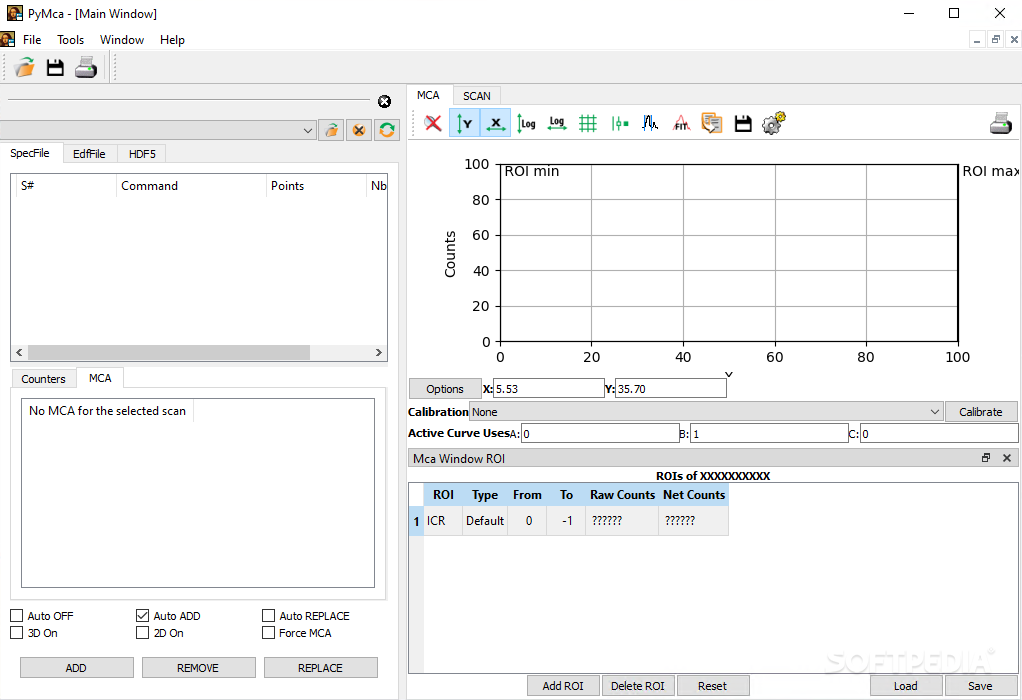The width and height of the screenshot is (1022, 700).
Task: Click the REPLACE button
Action: click(320, 668)
